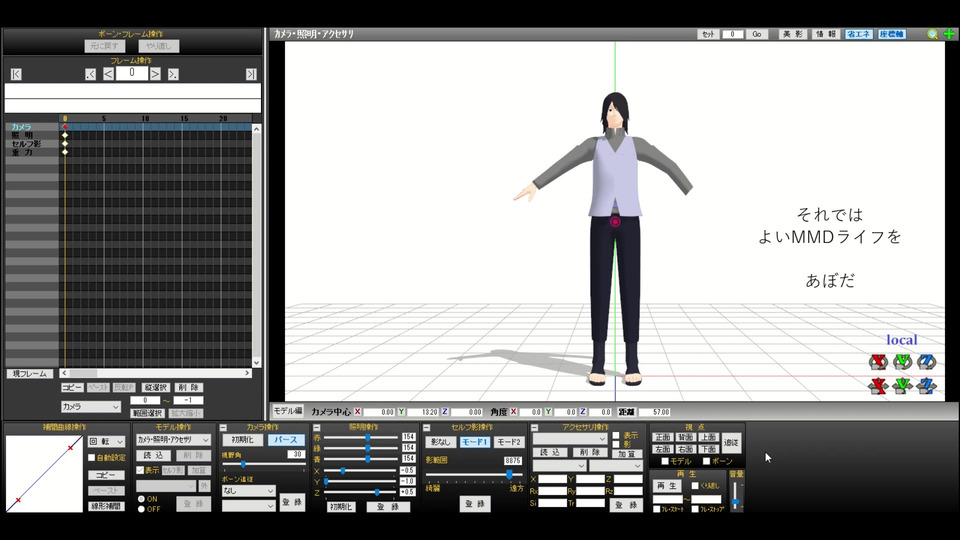Select the OFF radio button
This screenshot has height=540, width=960.
click(141, 509)
